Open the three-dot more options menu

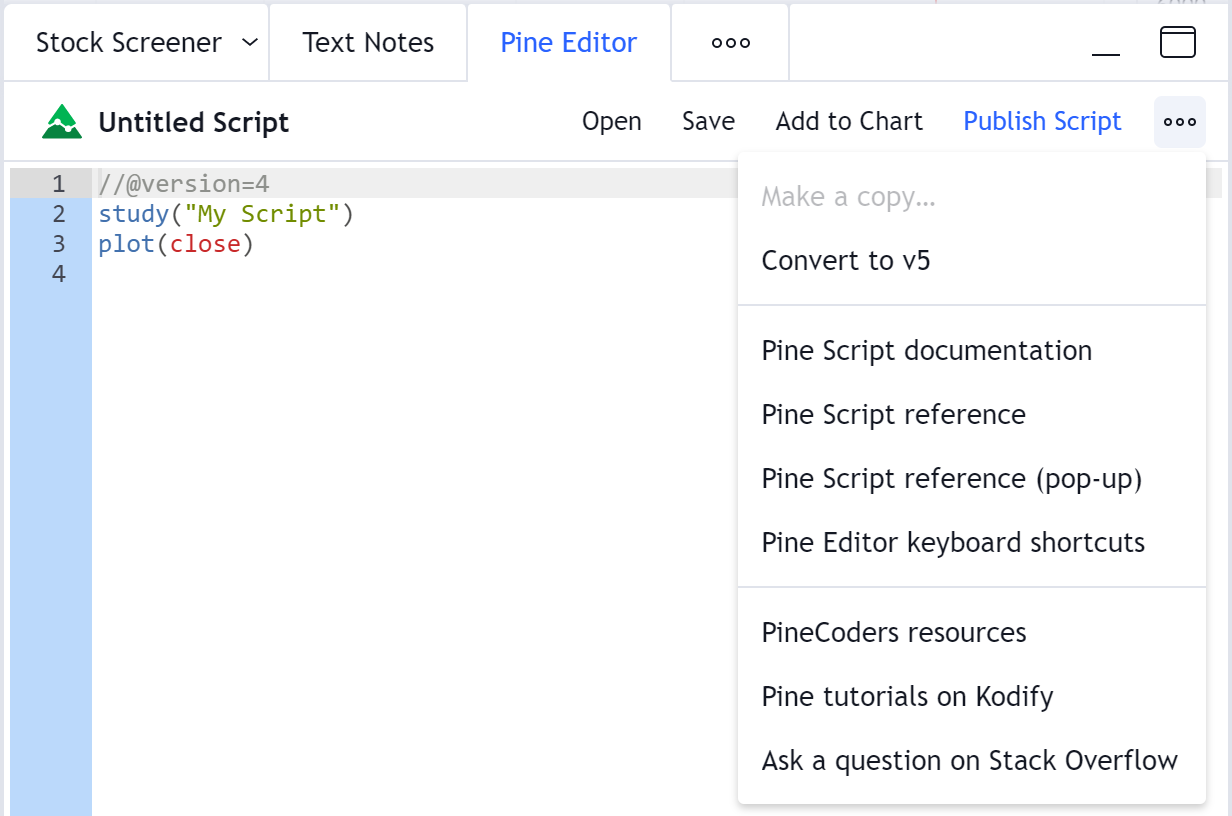point(1179,122)
